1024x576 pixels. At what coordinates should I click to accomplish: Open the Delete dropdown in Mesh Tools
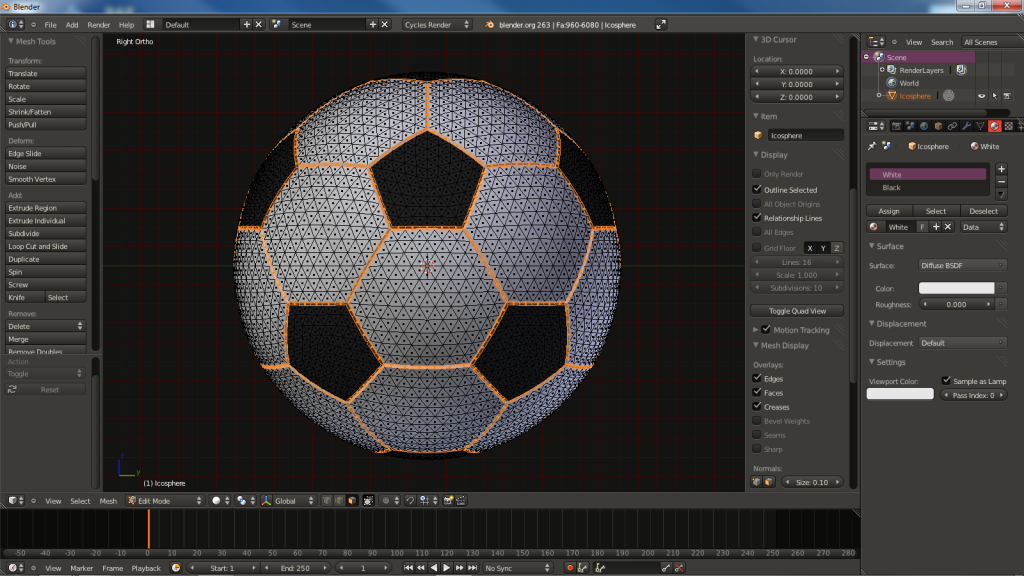(x=45, y=326)
